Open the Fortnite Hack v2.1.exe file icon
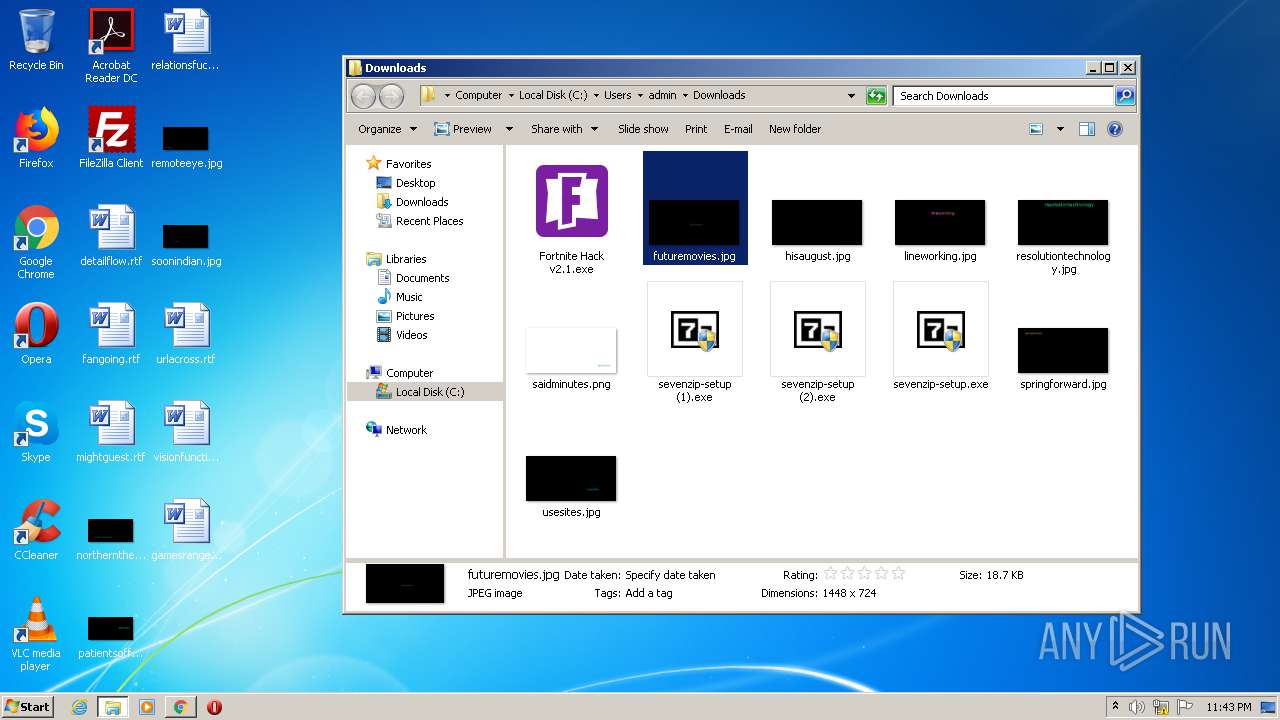 click(x=571, y=201)
